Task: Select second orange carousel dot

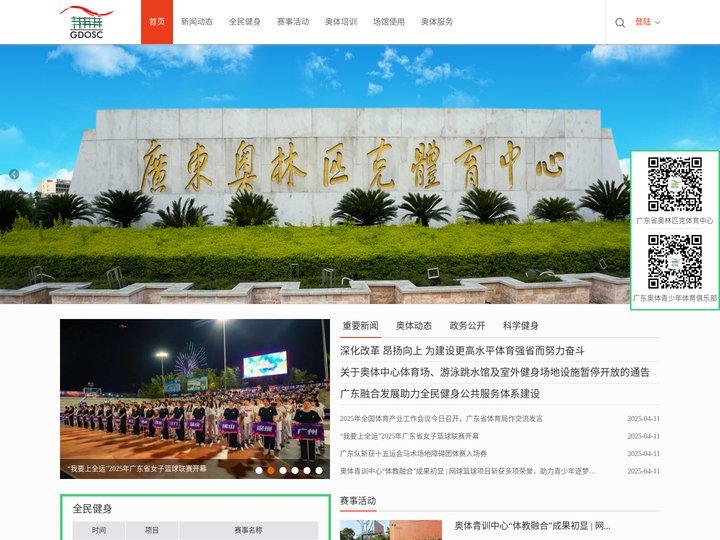Action: pos(271,470)
